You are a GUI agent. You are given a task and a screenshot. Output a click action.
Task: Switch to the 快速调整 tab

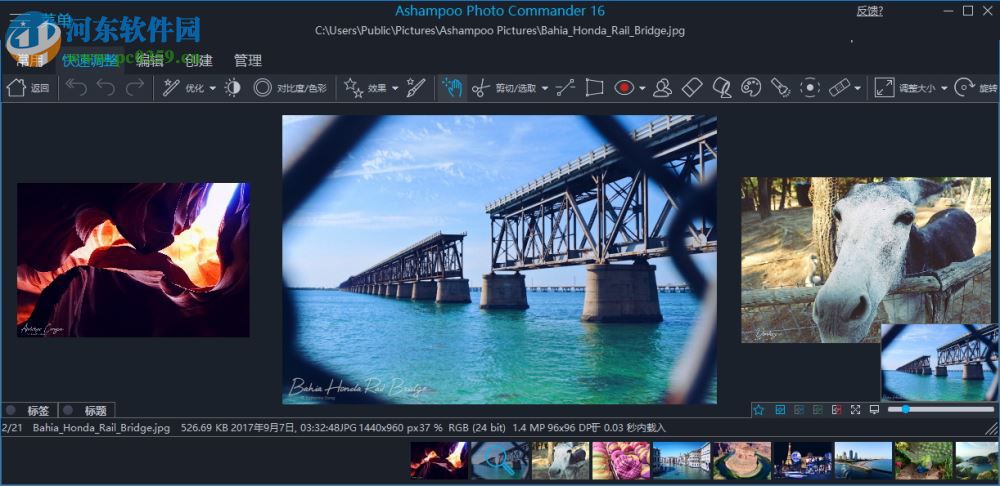tap(90, 61)
